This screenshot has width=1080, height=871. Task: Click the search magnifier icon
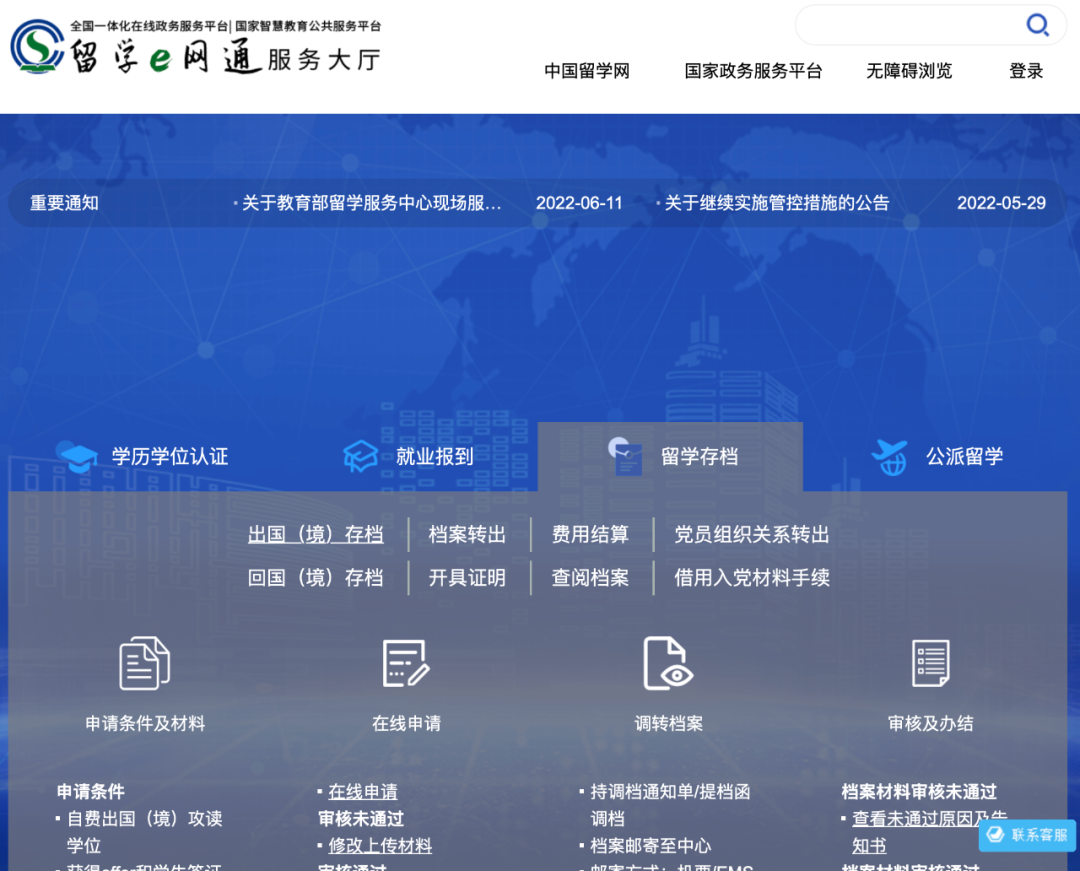pyautogui.click(x=1038, y=25)
